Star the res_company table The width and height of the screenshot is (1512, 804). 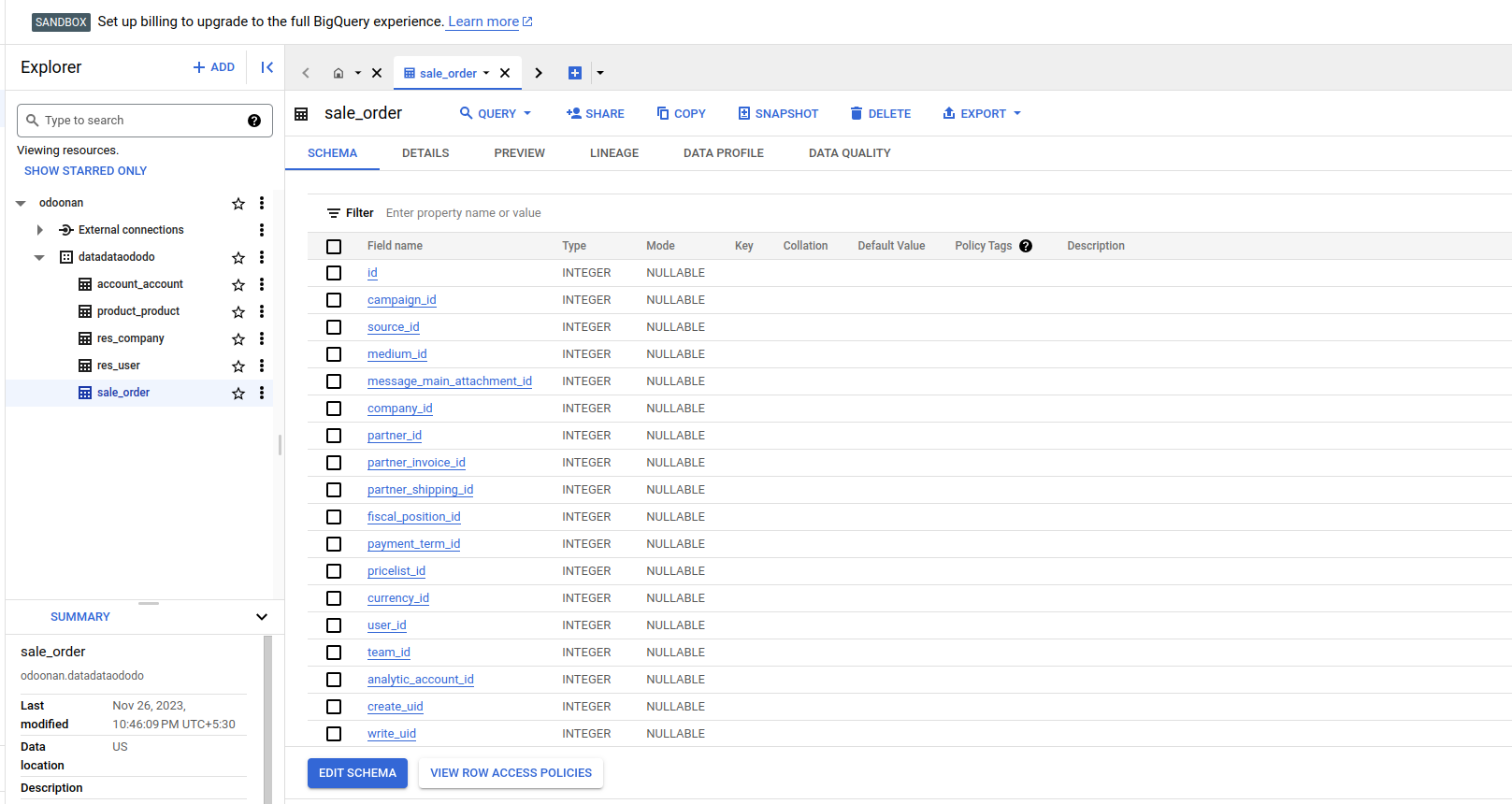click(238, 339)
